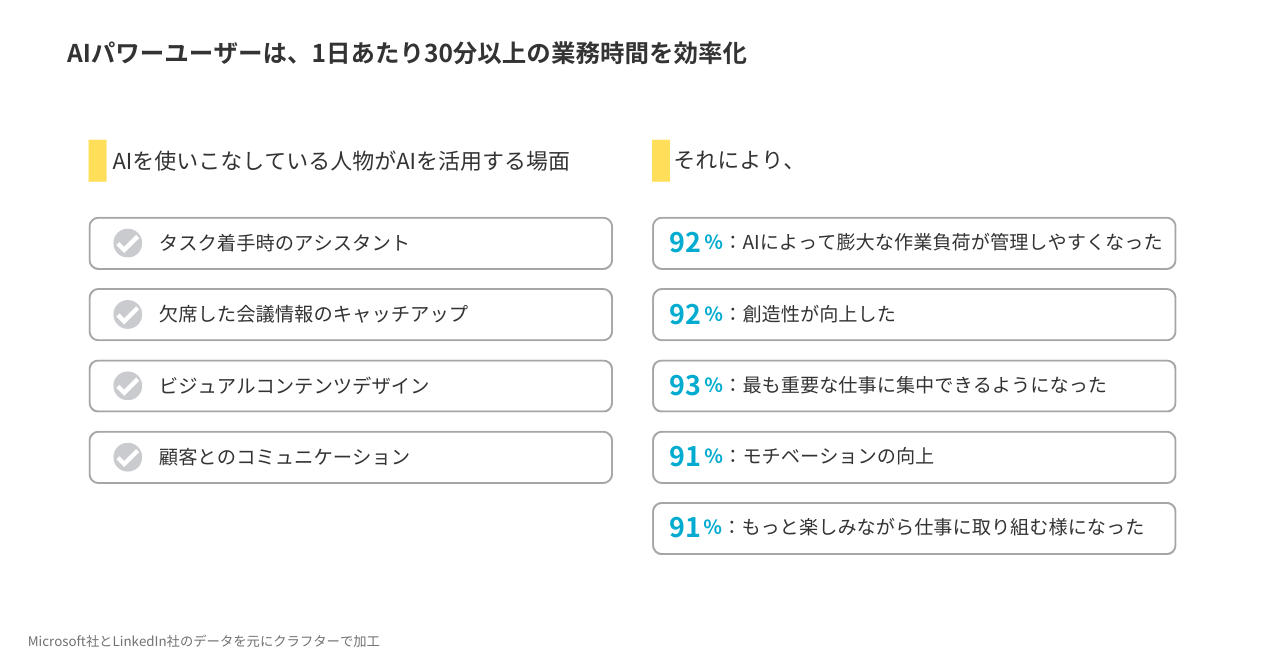Select the タスク着手時のアシスタント box
The width and height of the screenshot is (1280, 670).
pos(351,243)
